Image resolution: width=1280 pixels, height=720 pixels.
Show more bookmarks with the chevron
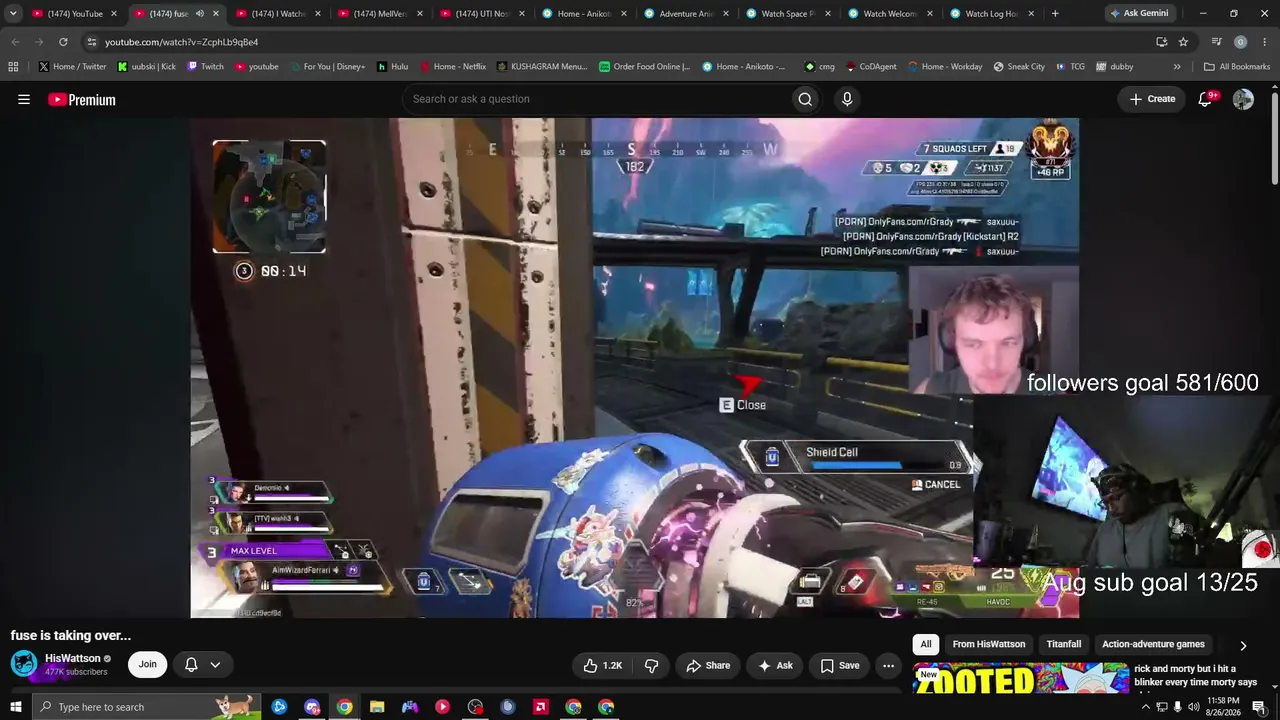(1177, 67)
